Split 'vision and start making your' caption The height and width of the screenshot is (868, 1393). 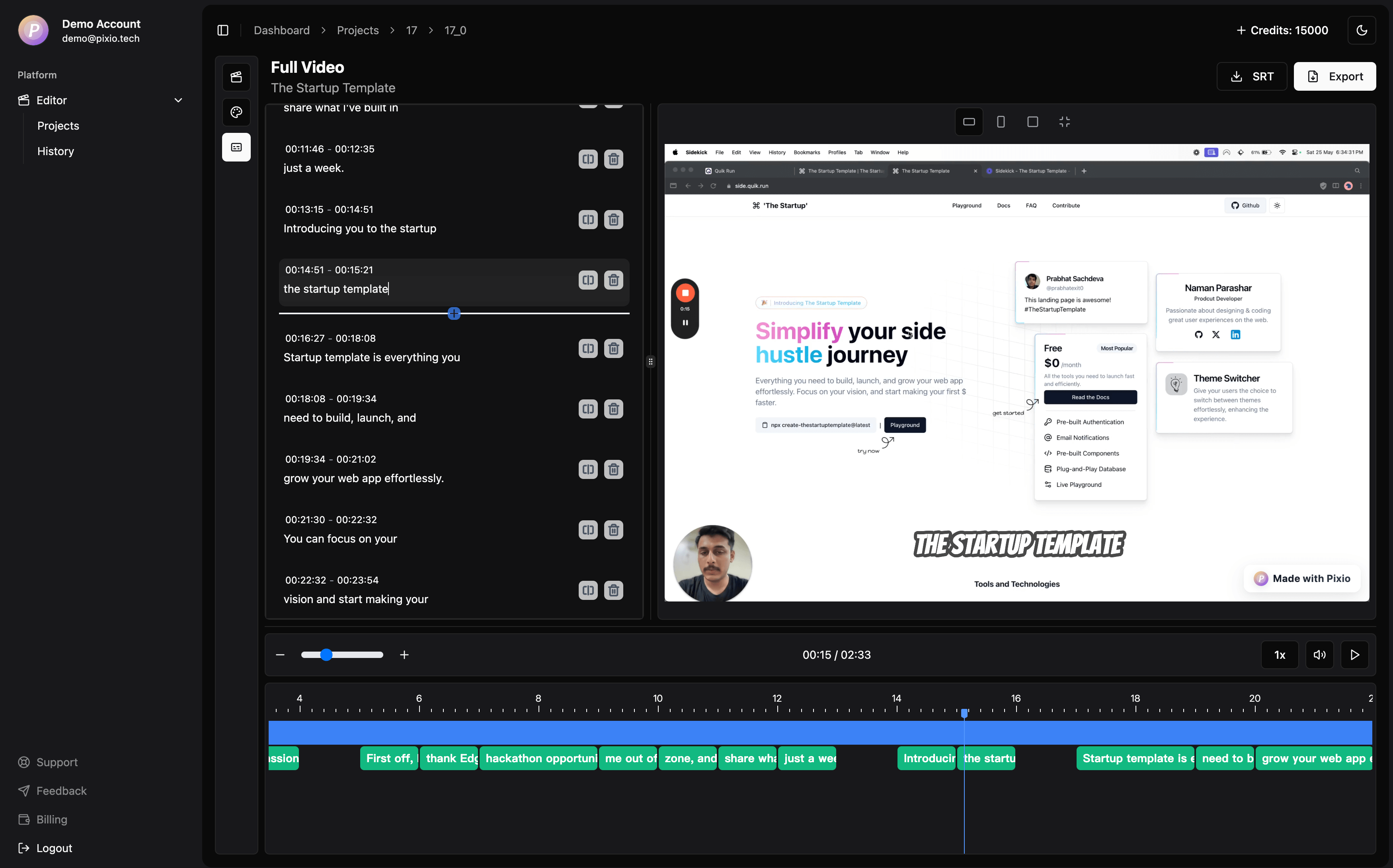tap(588, 590)
